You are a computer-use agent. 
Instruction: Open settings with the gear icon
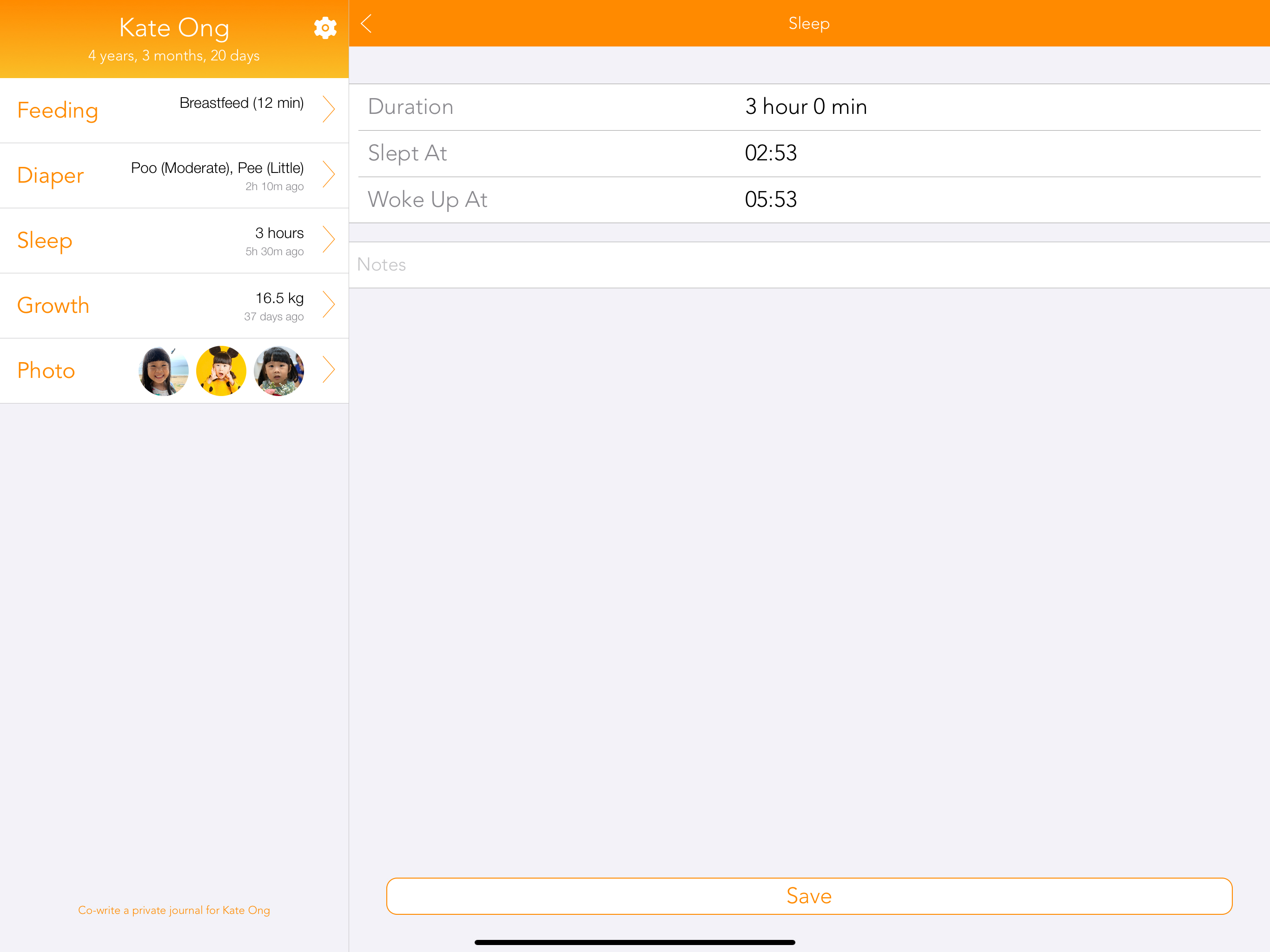click(325, 27)
